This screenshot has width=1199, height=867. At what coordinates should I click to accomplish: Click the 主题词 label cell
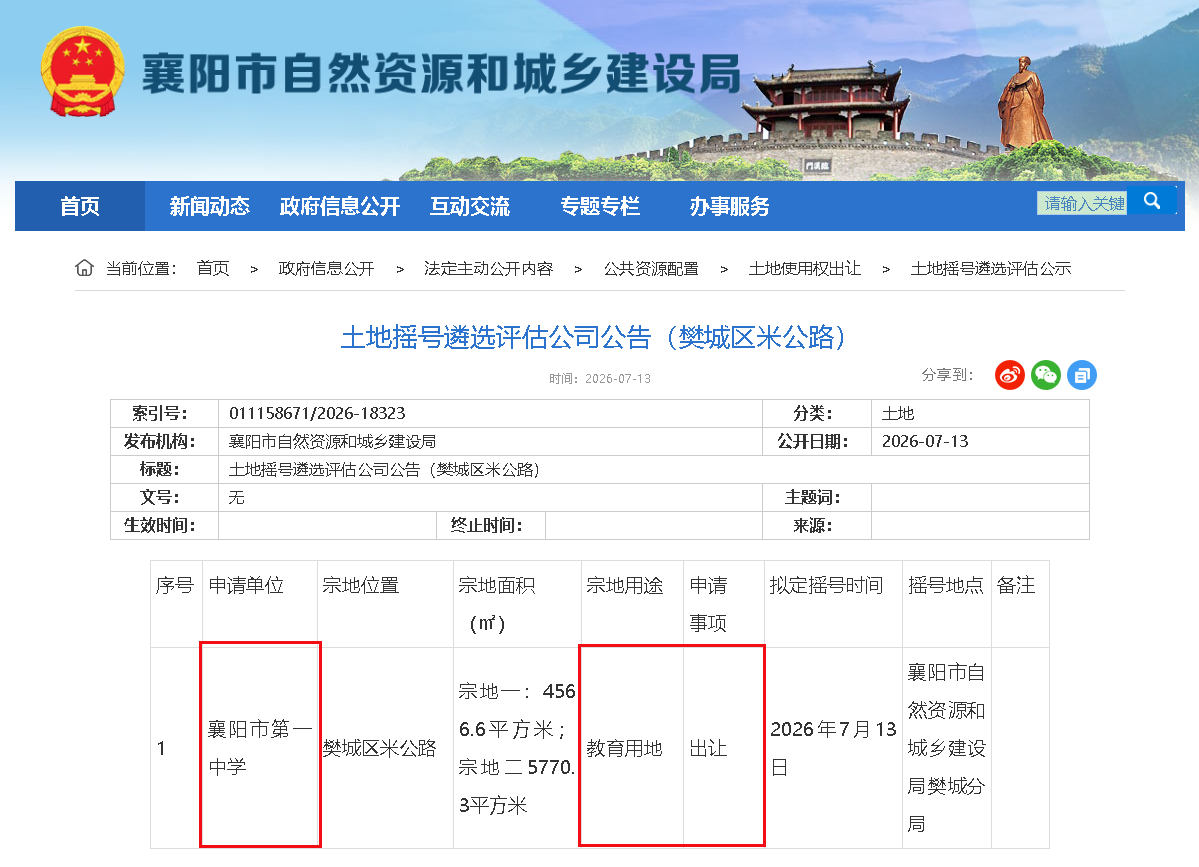click(x=817, y=498)
